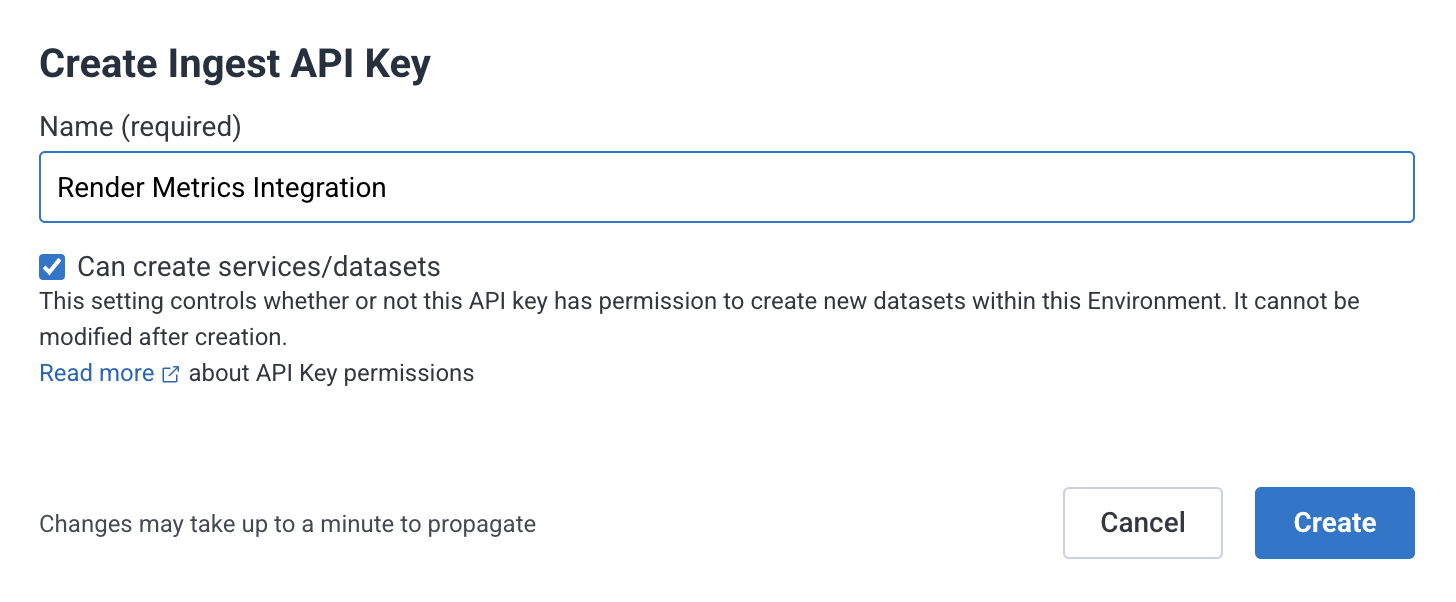Screen dimensions: 1456x602
Task: Click the Create Ingest API Key title
Action: 234,63
